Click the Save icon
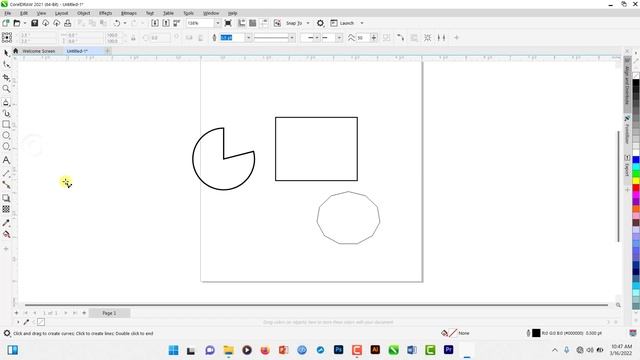 (35, 23)
